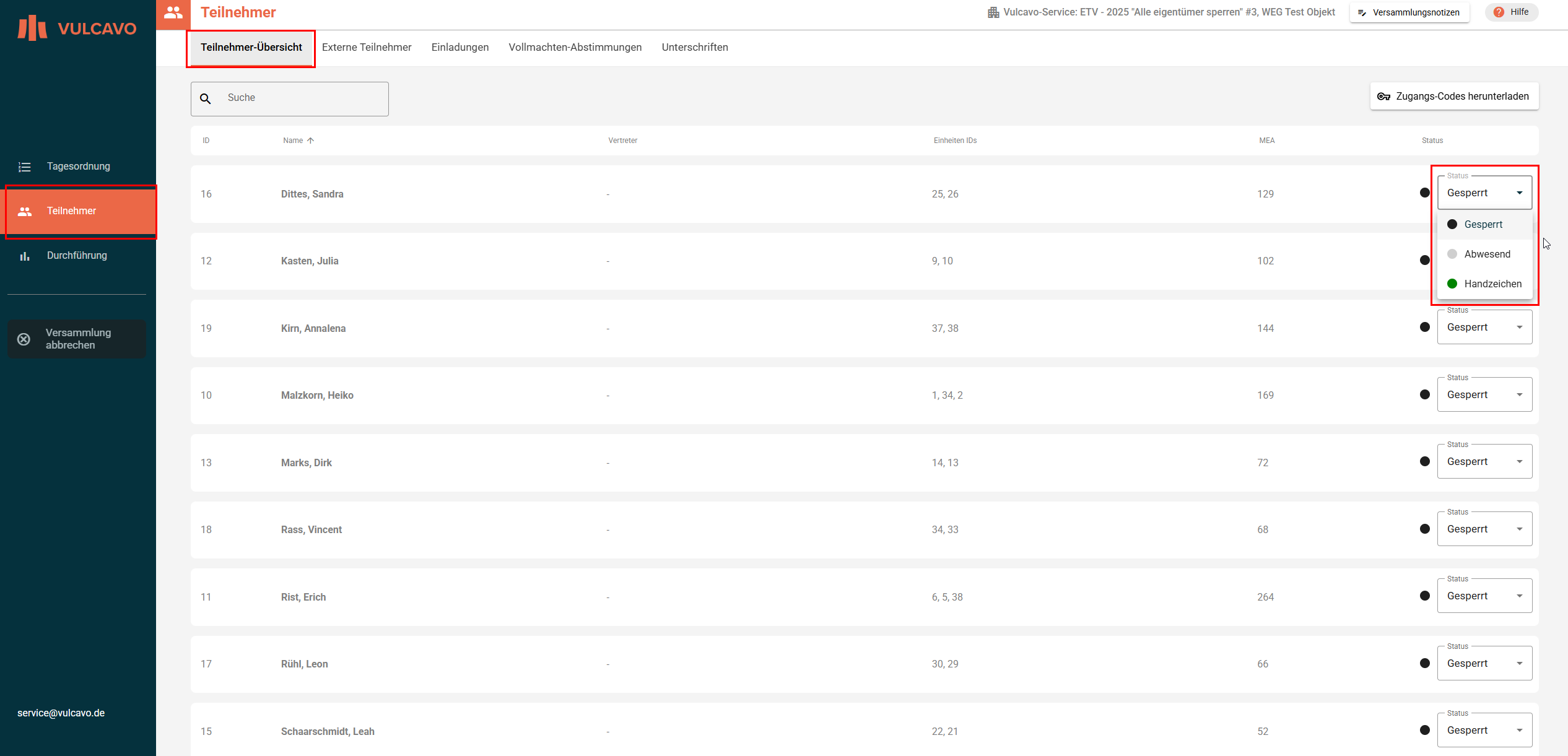Image resolution: width=1568 pixels, height=756 pixels.
Task: Click the Rass, Vincent name
Action: point(311,530)
